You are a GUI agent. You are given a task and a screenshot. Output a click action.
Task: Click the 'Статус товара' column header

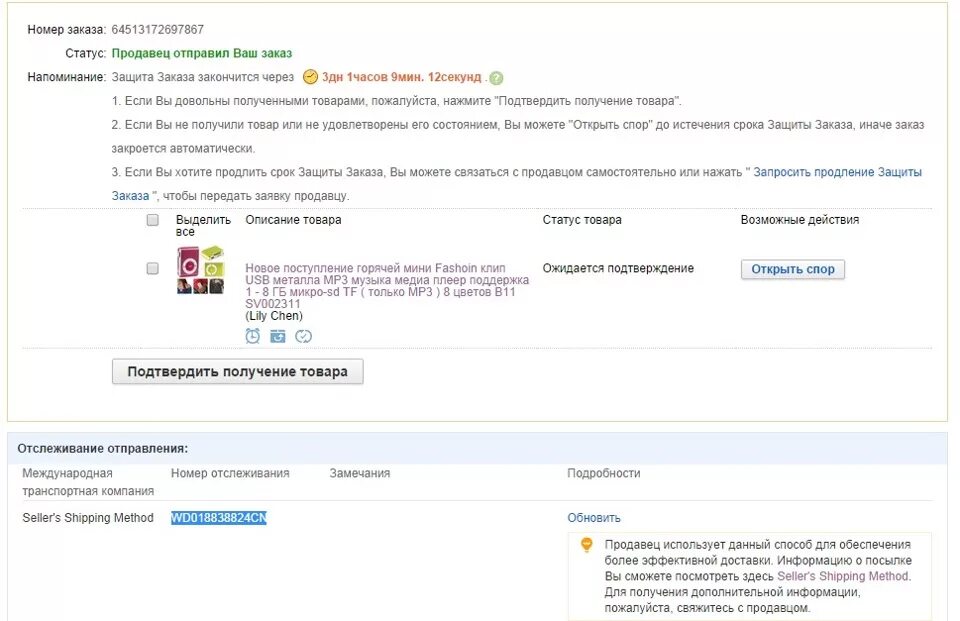[x=582, y=220]
